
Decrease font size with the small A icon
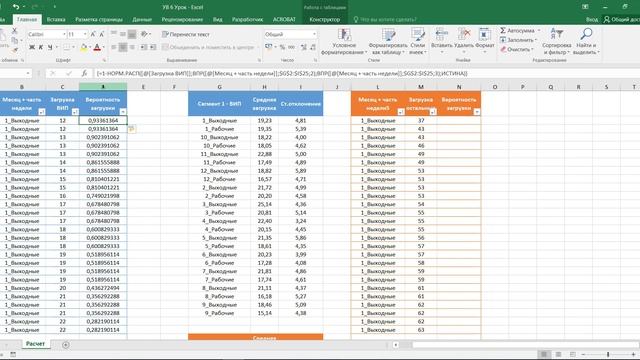pos(101,34)
